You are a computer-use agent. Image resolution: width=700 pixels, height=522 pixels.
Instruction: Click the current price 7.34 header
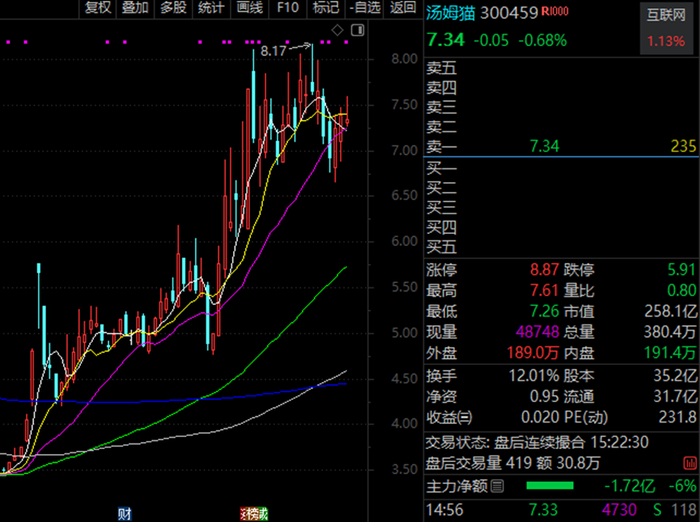(x=446, y=40)
